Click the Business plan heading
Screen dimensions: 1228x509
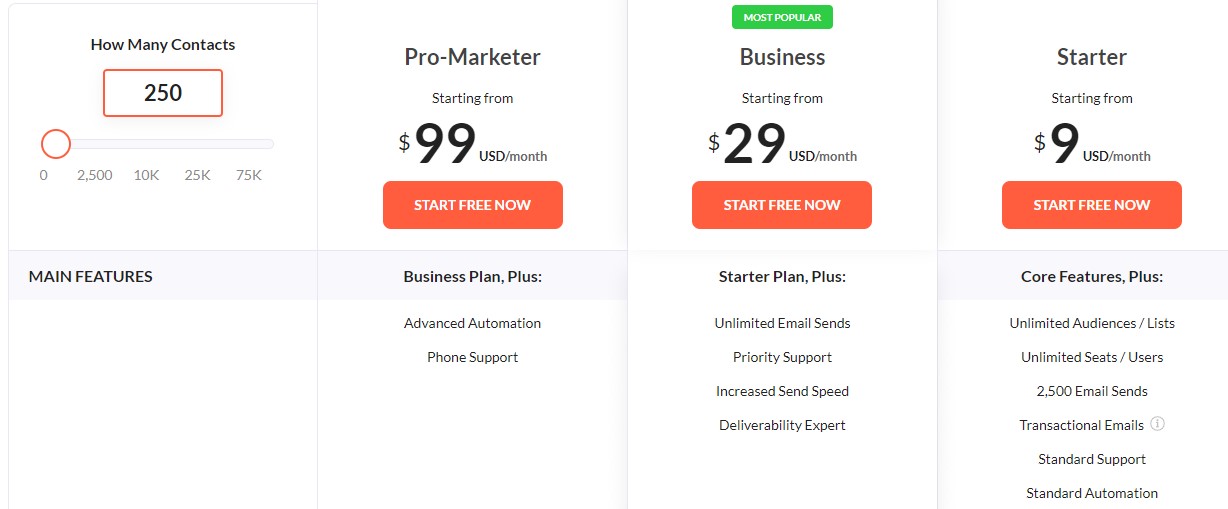(782, 57)
